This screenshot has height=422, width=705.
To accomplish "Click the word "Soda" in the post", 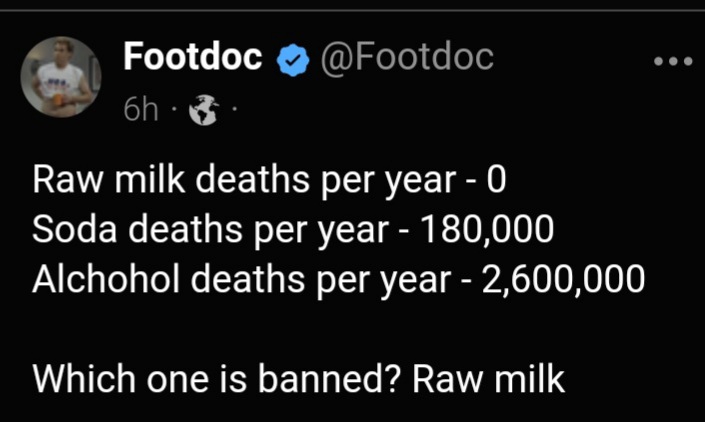I will pyautogui.click(x=69, y=231).
